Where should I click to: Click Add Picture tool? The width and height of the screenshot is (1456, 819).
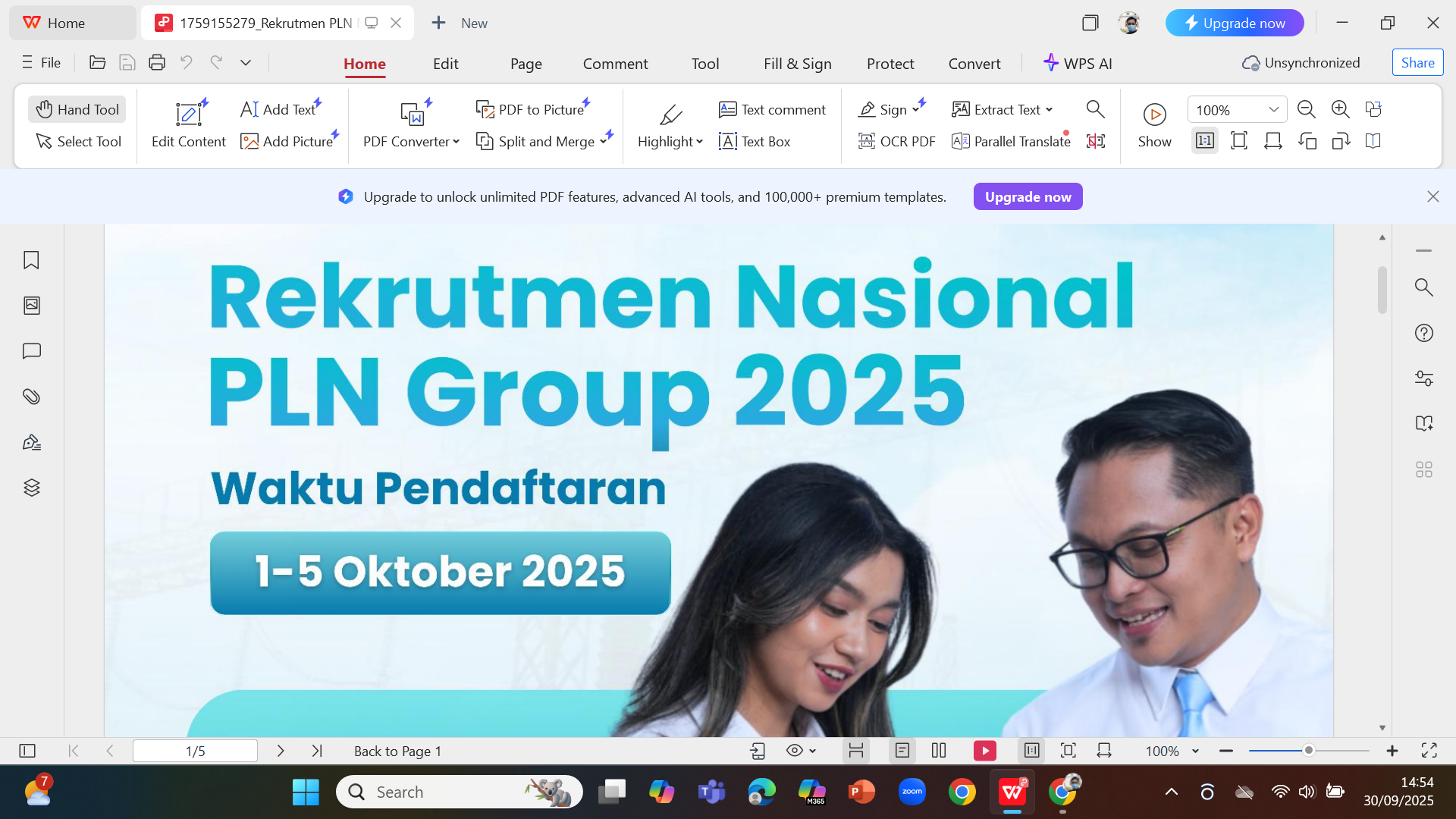pyautogui.click(x=287, y=141)
